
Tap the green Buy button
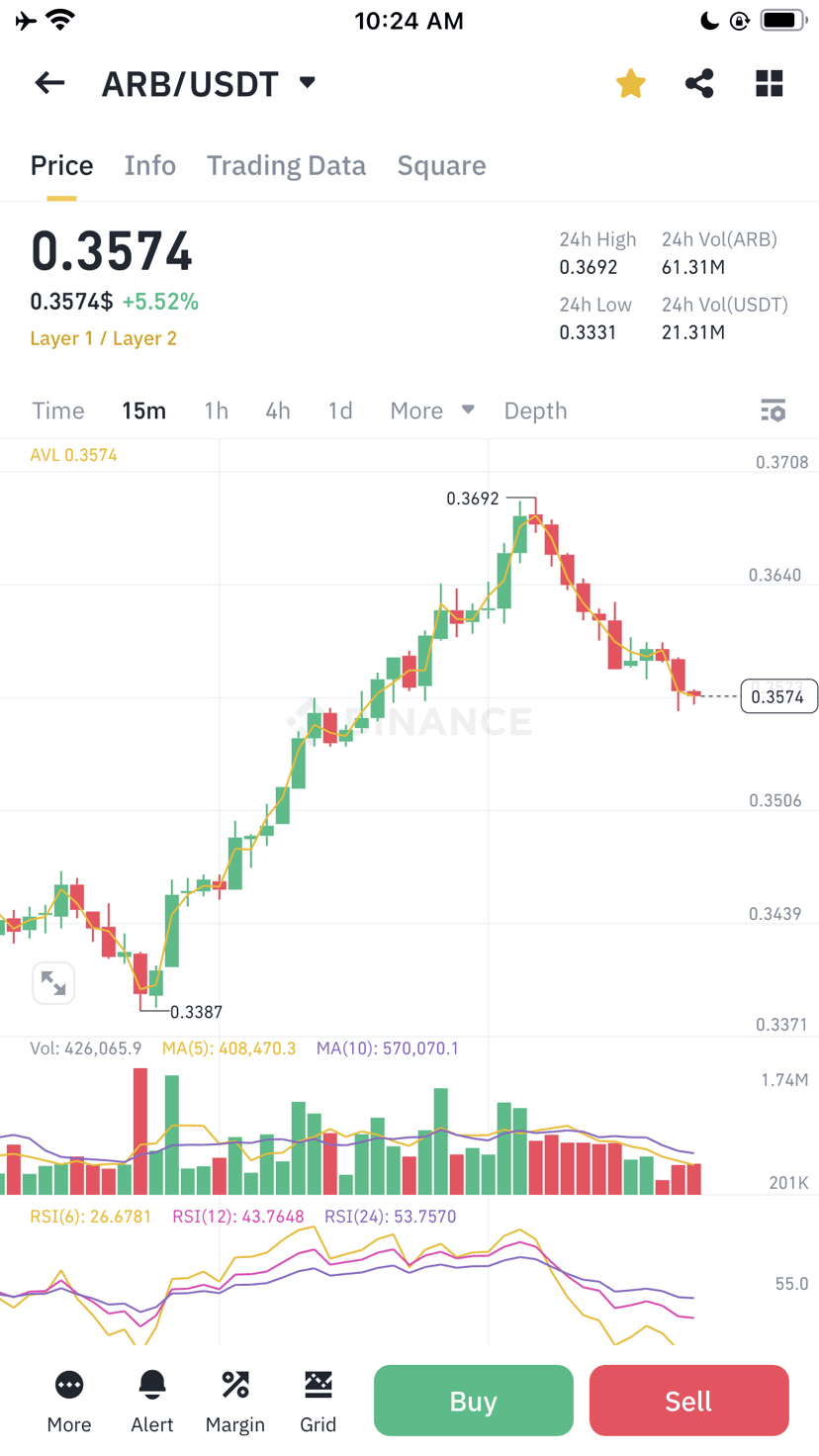pyautogui.click(x=474, y=1401)
